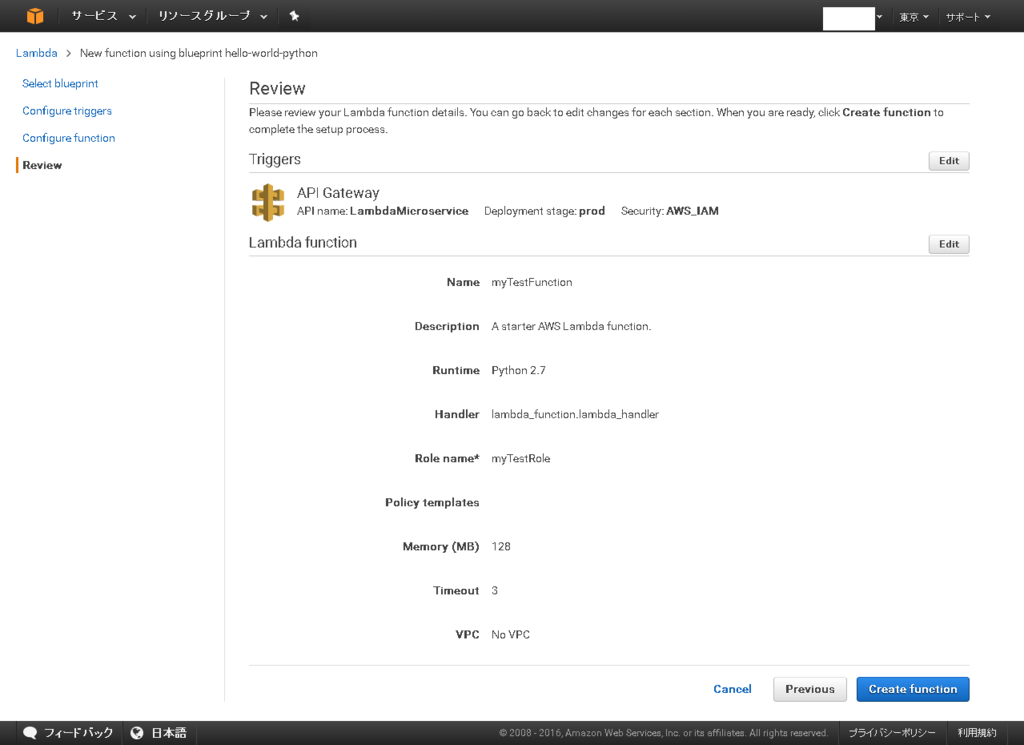Click the No VPC value
Image resolution: width=1024 pixels, height=745 pixels.
tap(511, 635)
